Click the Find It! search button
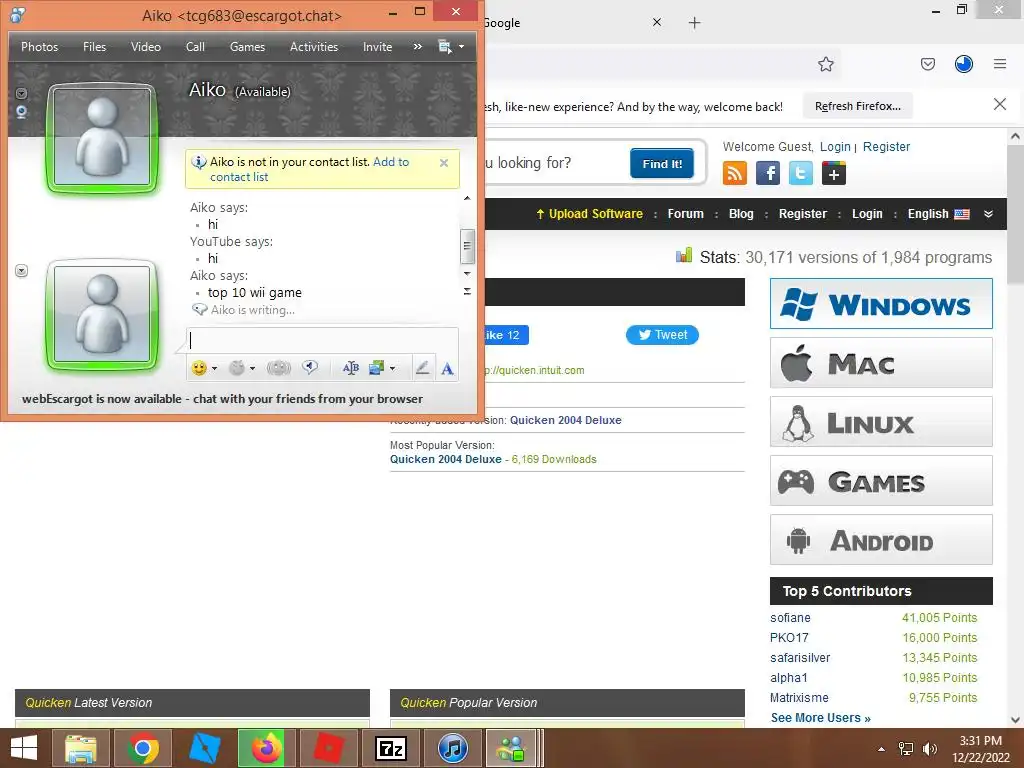The image size is (1024, 768). (662, 164)
